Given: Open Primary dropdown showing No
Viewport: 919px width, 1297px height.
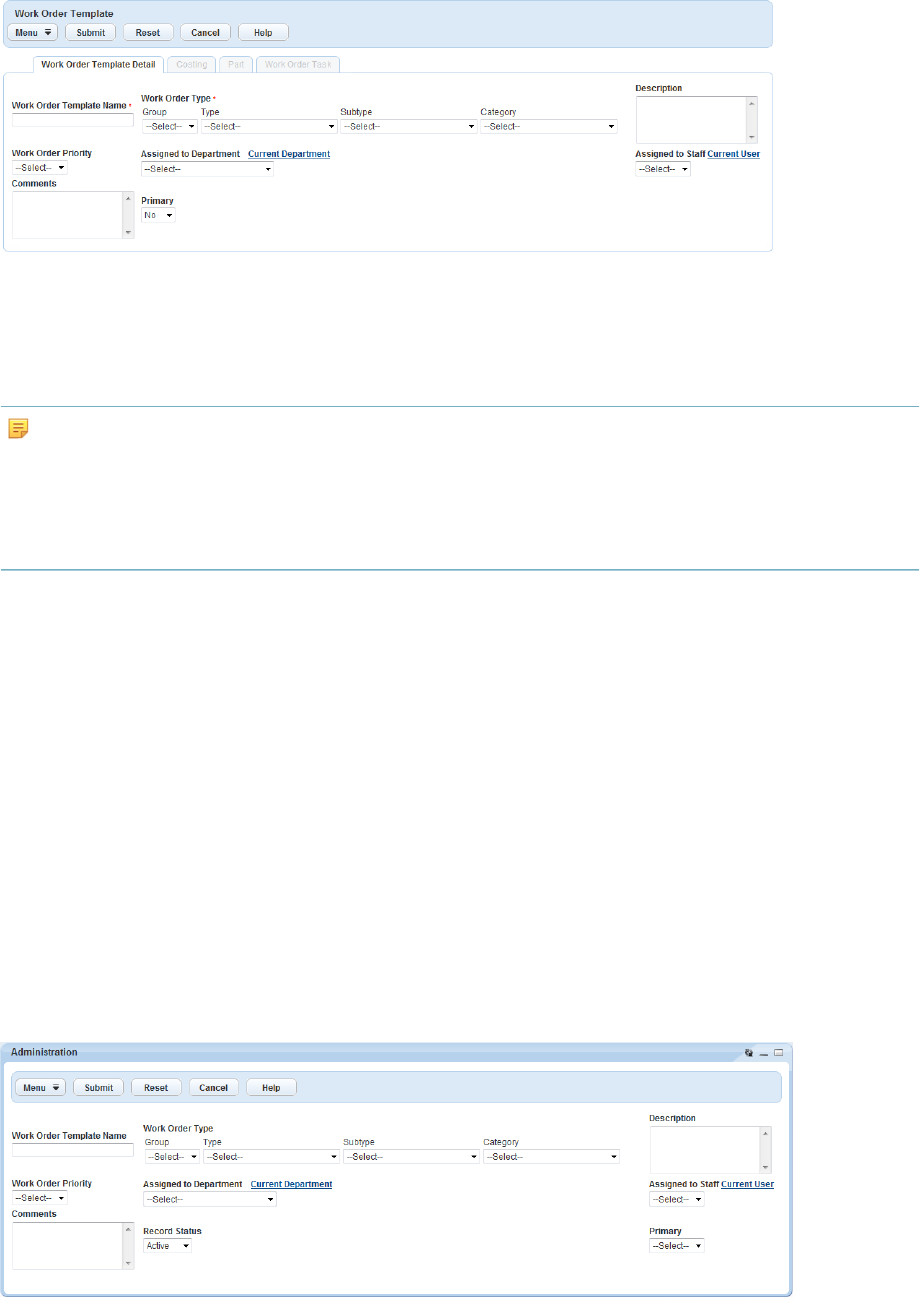Looking at the screenshot, I should [158, 215].
